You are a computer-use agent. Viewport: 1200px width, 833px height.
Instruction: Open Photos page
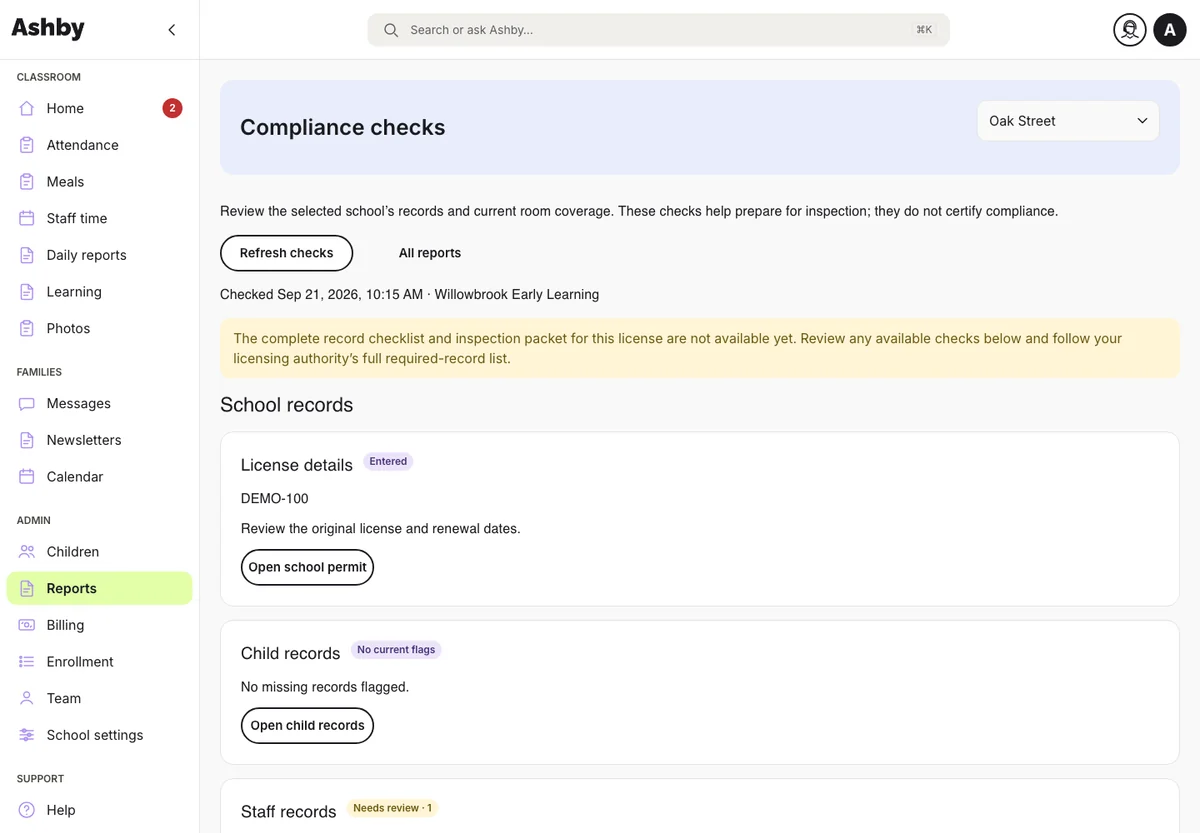tap(100, 328)
